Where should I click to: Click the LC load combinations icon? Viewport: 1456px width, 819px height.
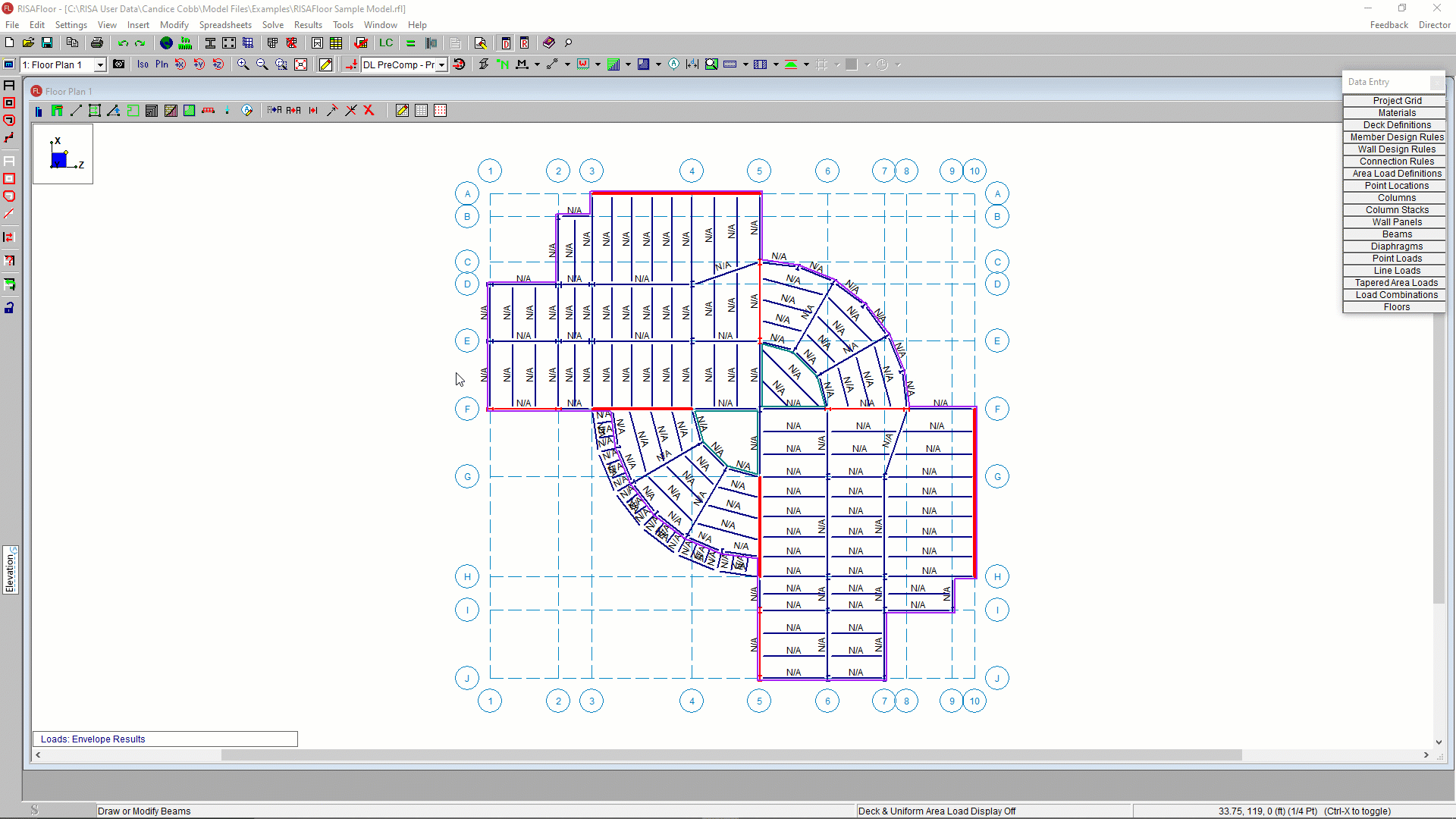tap(386, 43)
